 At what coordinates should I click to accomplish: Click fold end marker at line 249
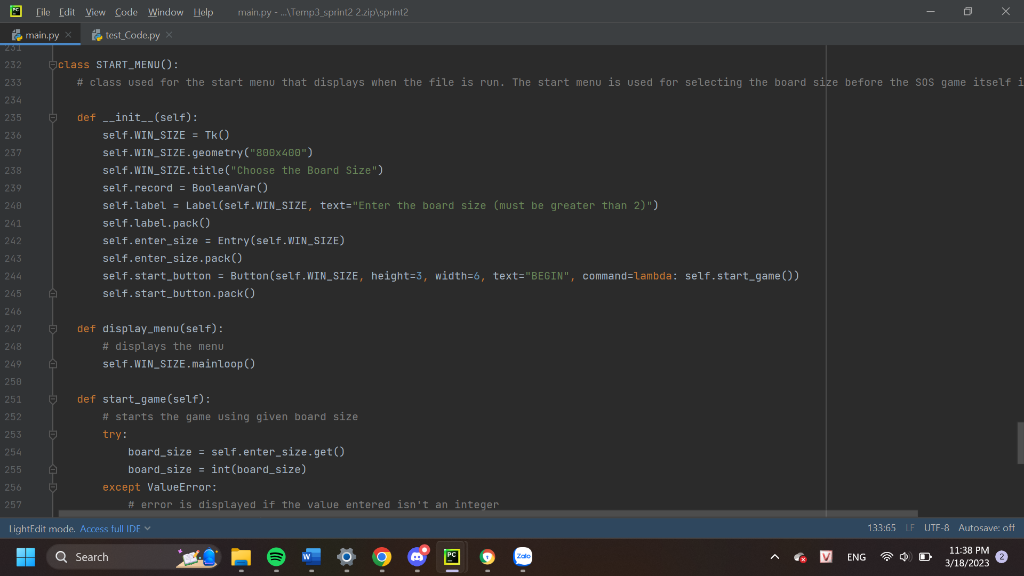(x=53, y=364)
